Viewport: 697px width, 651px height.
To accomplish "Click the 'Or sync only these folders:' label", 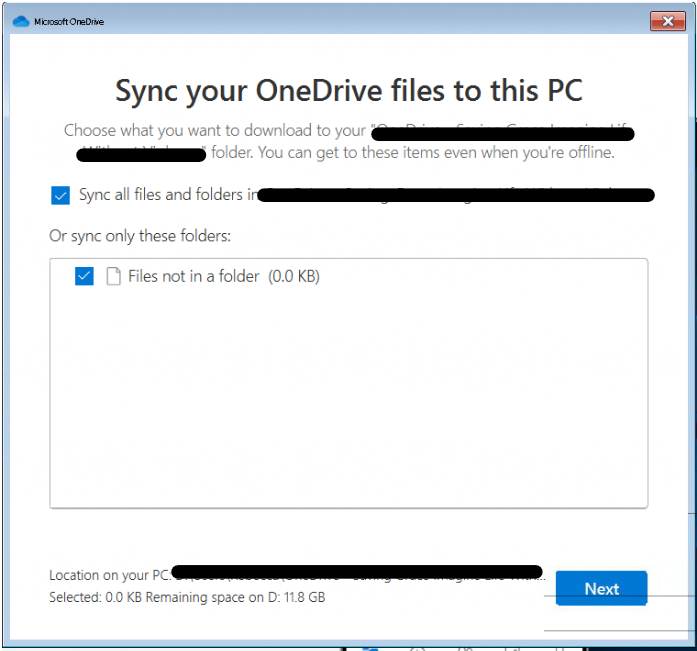I will pyautogui.click(x=140, y=236).
